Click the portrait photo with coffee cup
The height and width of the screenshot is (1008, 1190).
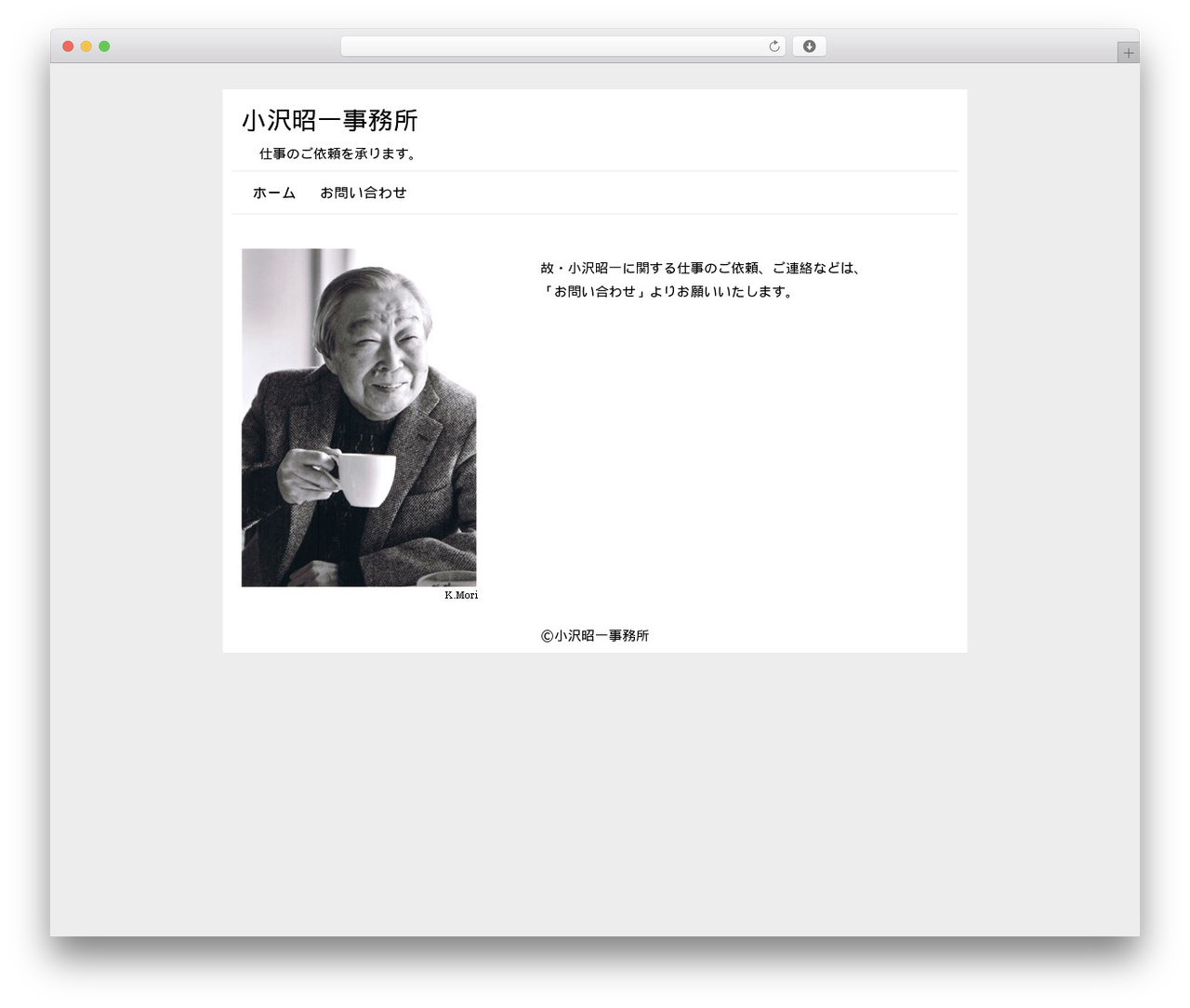point(359,418)
